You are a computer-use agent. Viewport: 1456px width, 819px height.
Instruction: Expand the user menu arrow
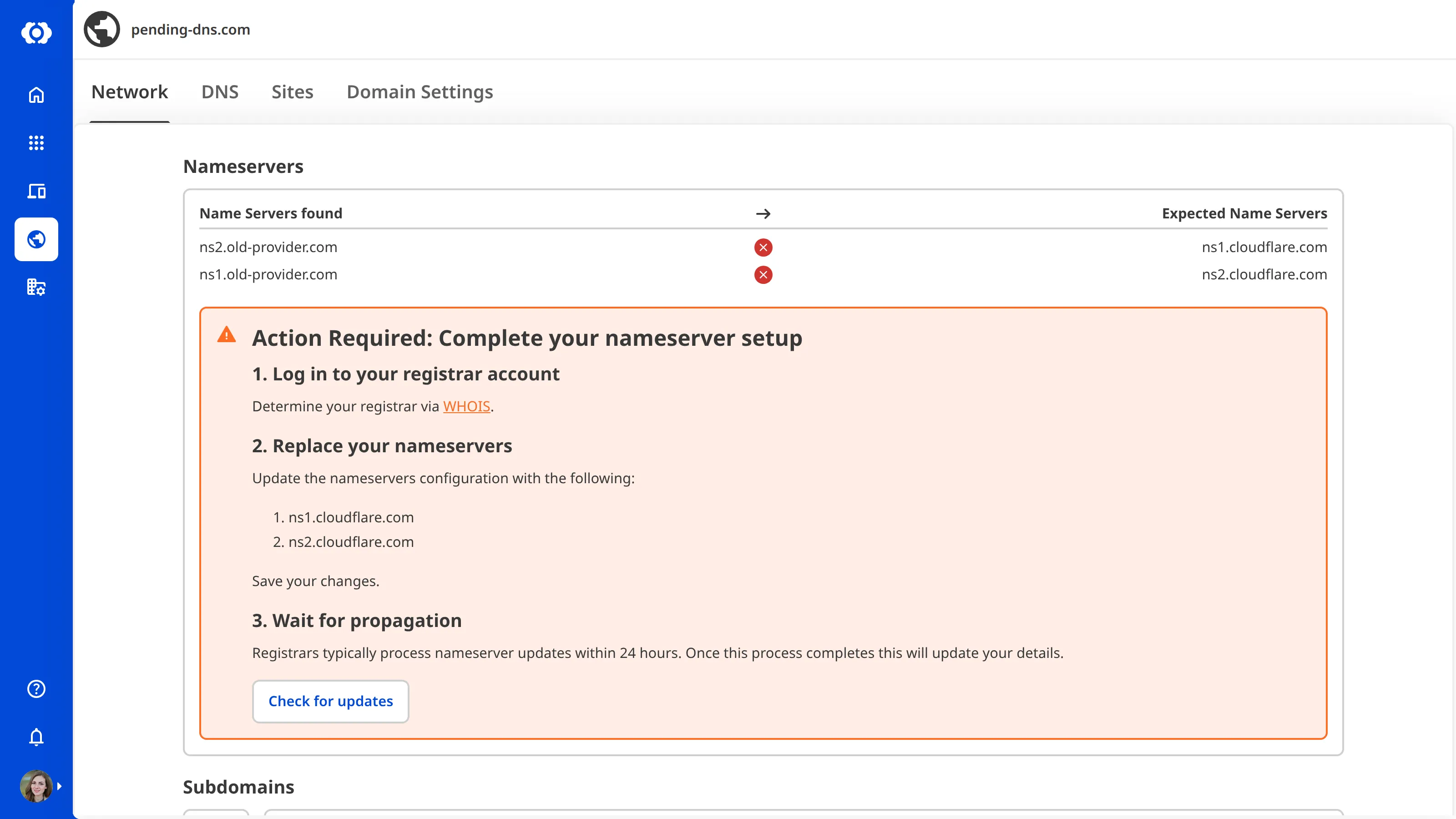59,786
